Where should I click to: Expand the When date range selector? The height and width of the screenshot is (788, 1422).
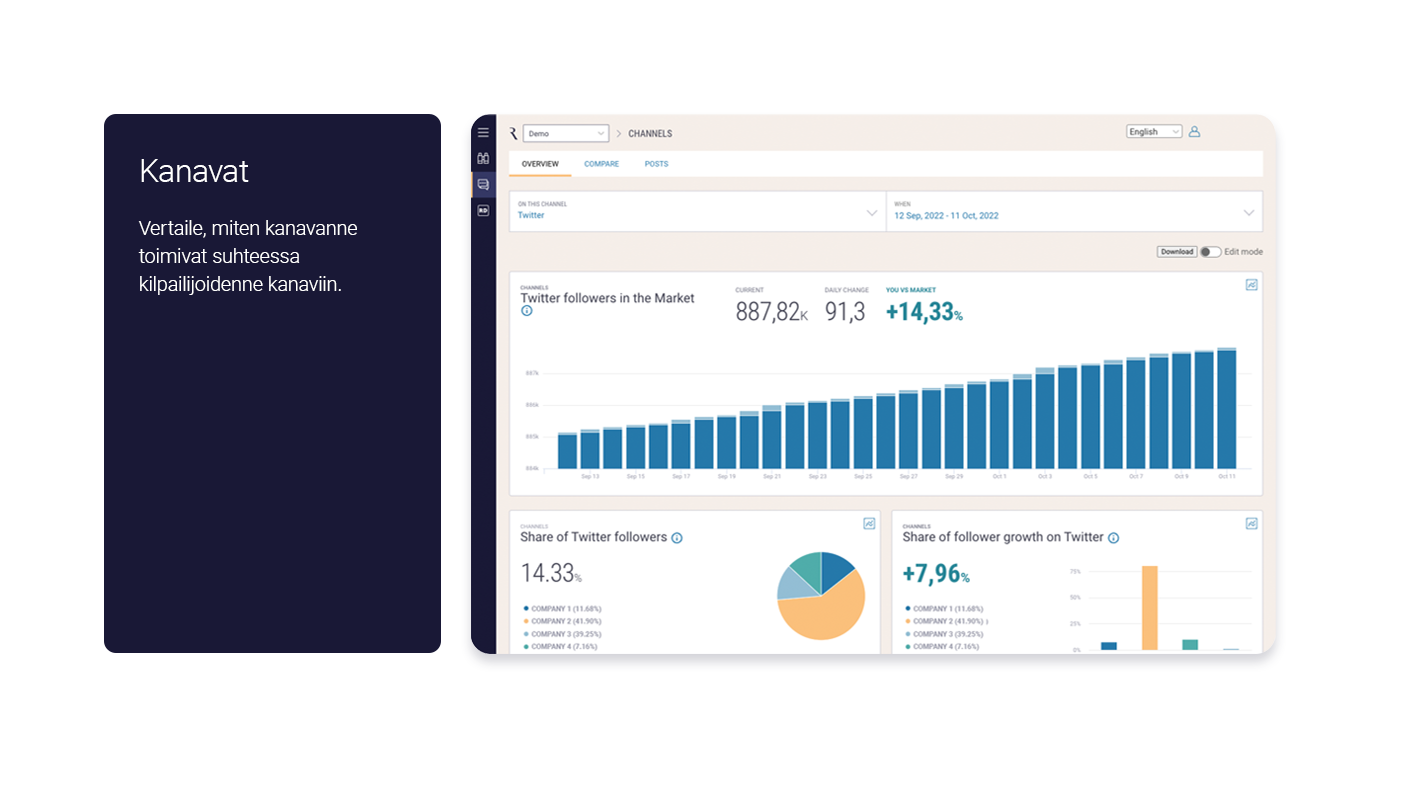(1074, 212)
